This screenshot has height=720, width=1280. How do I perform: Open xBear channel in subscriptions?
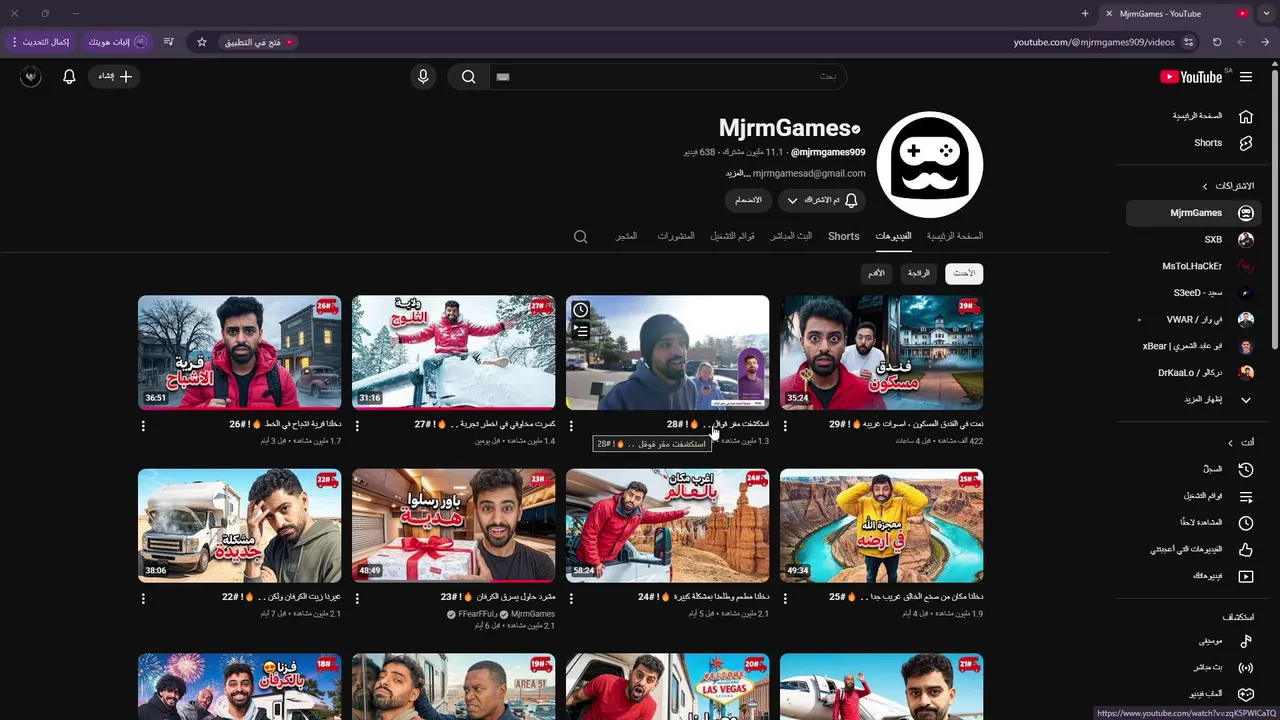pyautogui.click(x=1194, y=346)
